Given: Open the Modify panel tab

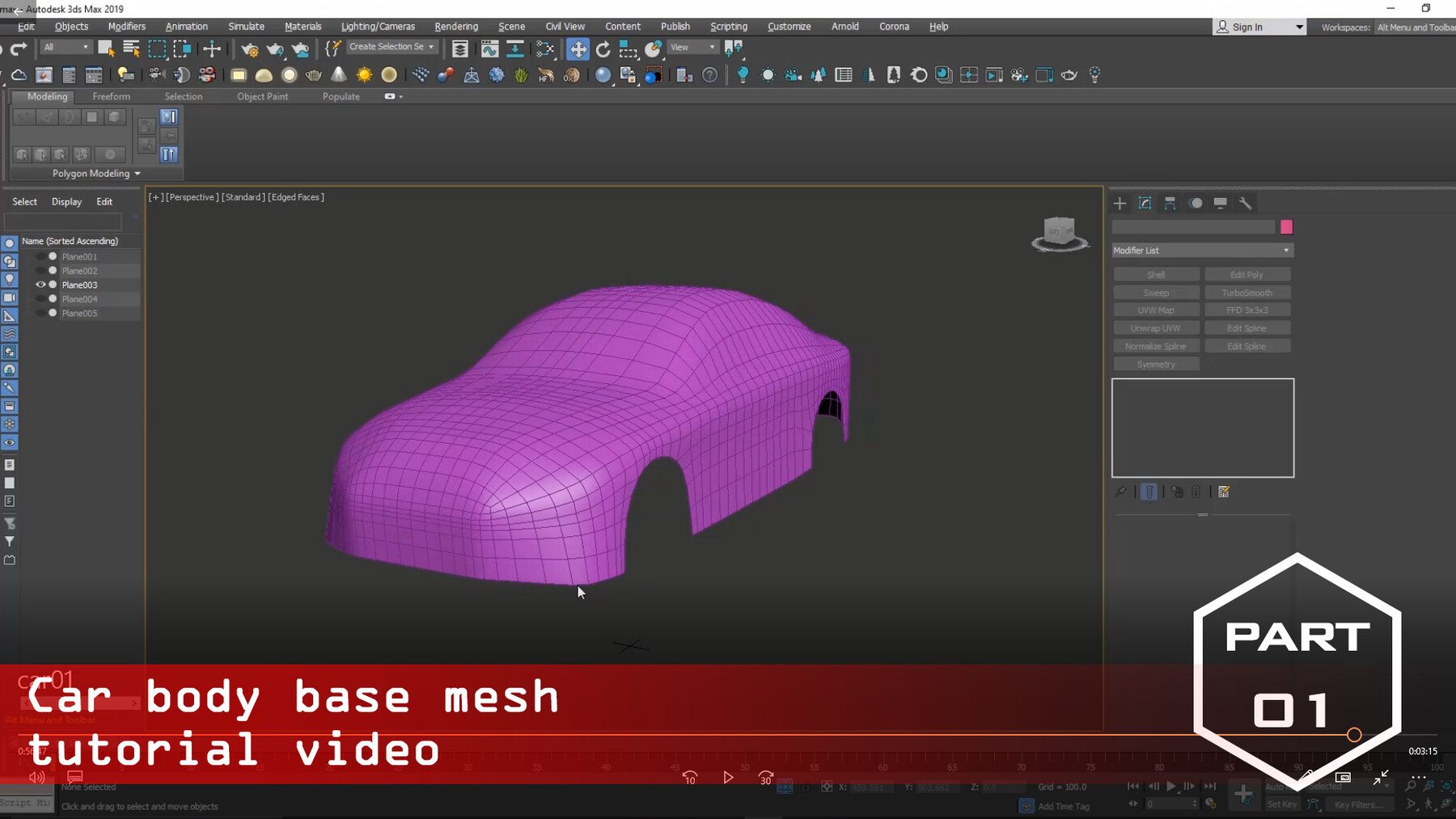Looking at the screenshot, I should click(1145, 204).
